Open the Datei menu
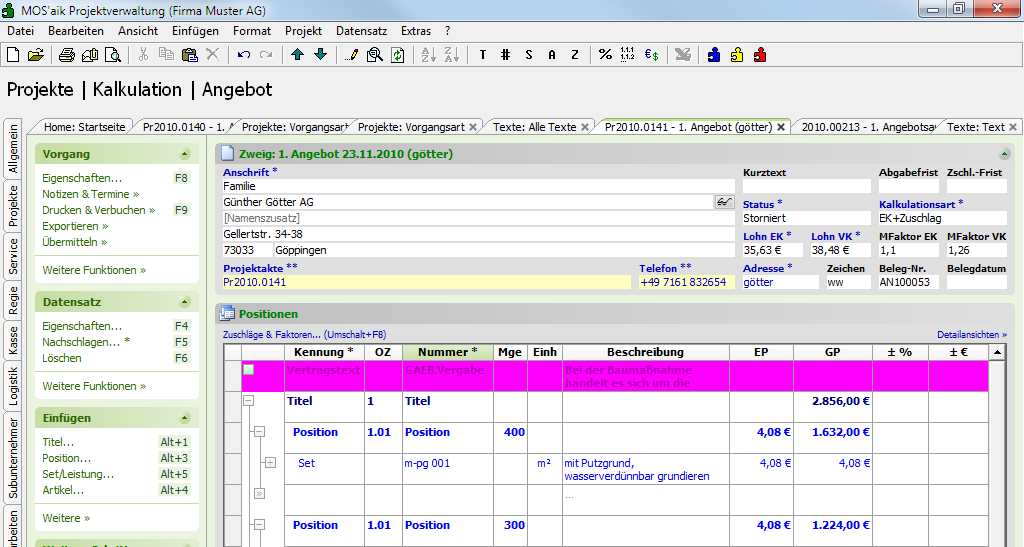1024x547 pixels. tap(20, 31)
